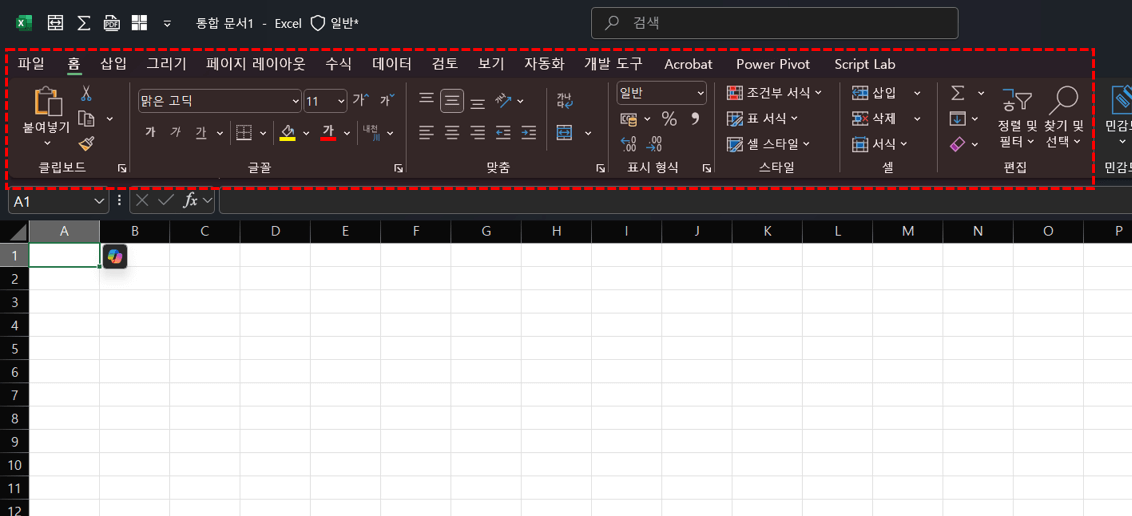Increase font size with 가 up-arrow icon
This screenshot has width=1132, height=516.
pyautogui.click(x=360, y=100)
